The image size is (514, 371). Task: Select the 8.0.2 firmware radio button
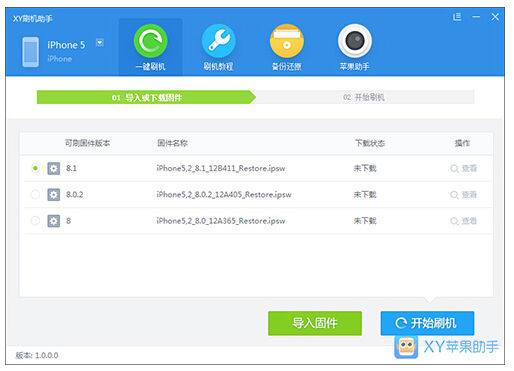pyautogui.click(x=35, y=194)
